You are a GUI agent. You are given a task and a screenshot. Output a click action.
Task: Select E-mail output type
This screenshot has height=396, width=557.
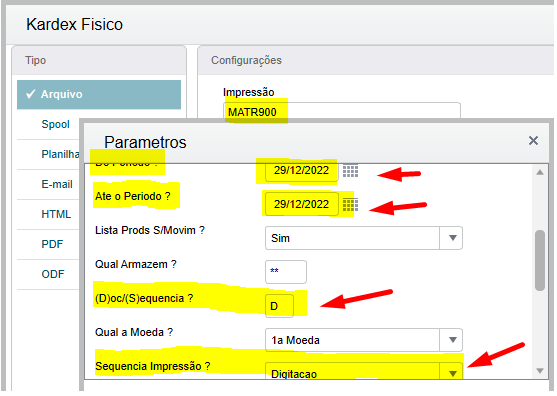pyautogui.click(x=57, y=184)
